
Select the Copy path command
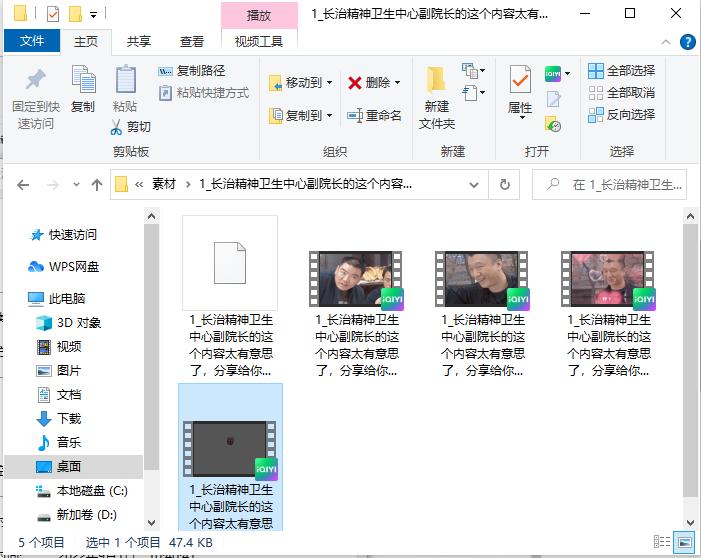(x=191, y=71)
